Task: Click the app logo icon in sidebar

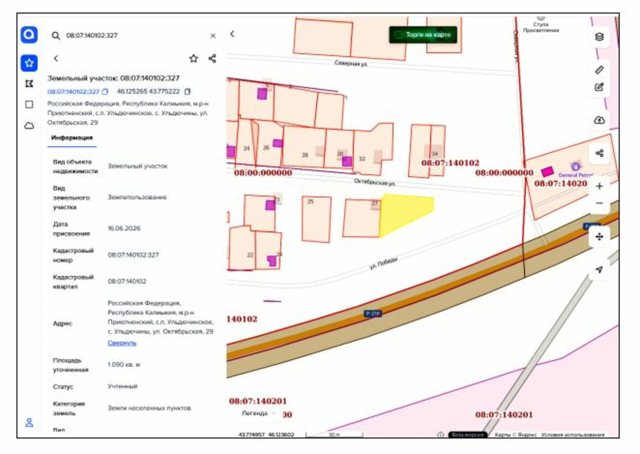Action: 29,35
